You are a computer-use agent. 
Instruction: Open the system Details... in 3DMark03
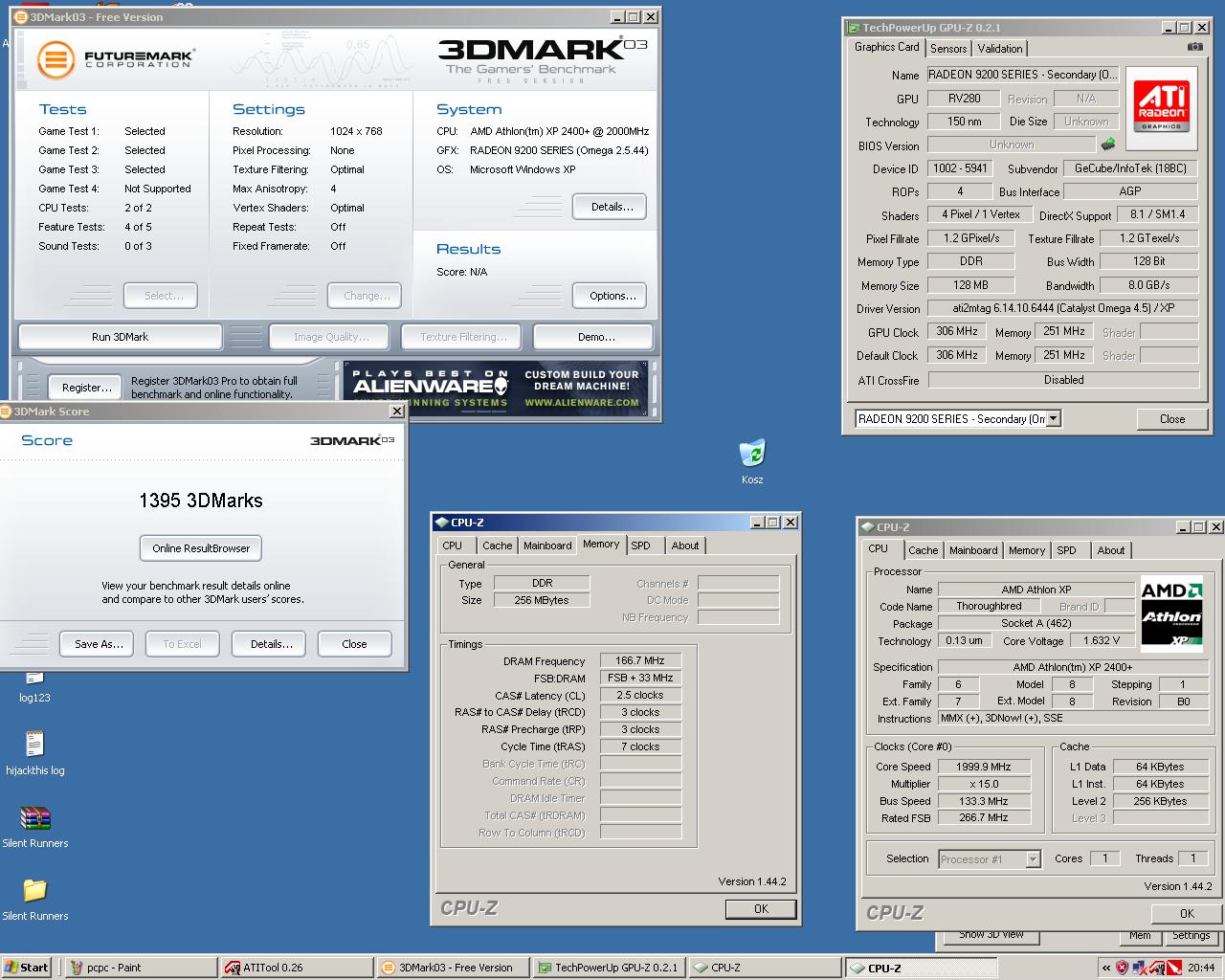click(610, 207)
